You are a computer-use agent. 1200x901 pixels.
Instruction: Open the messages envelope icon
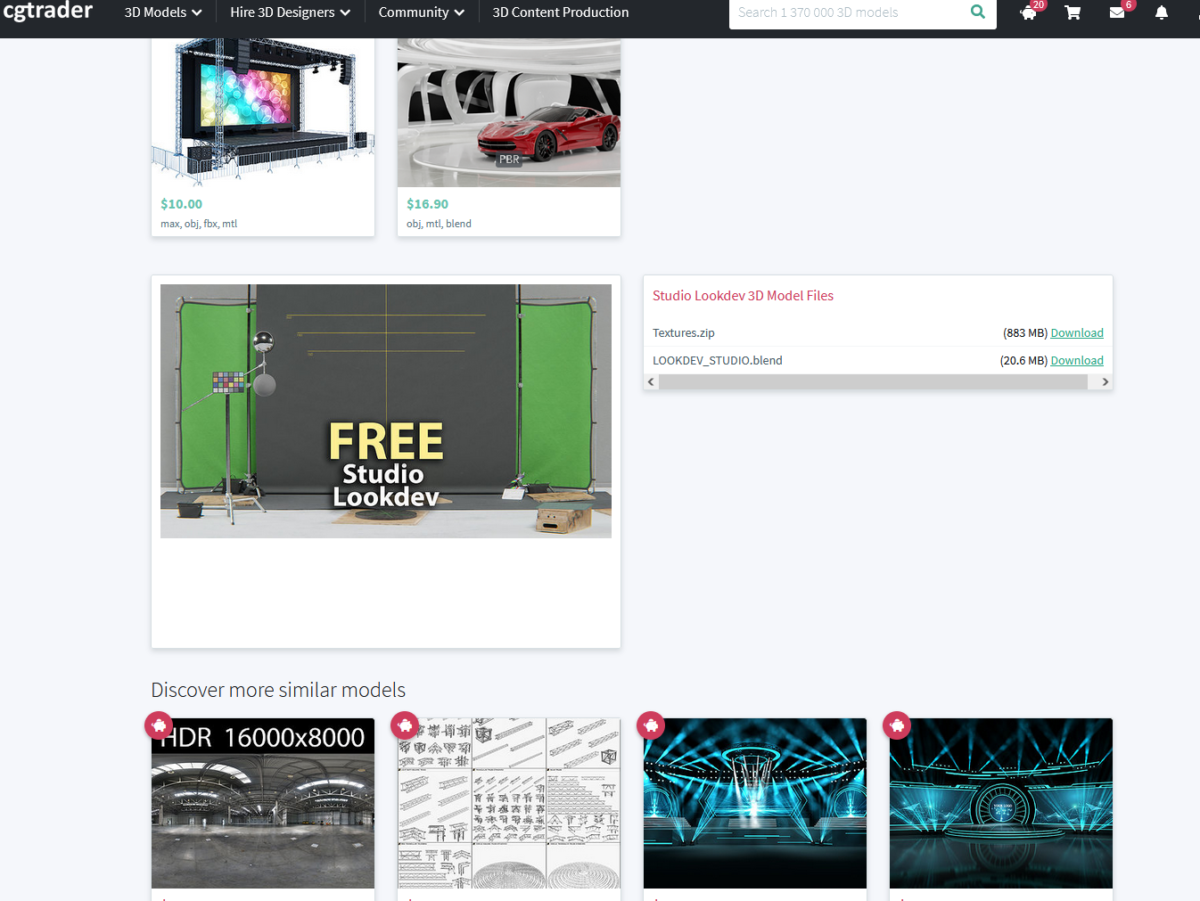tap(1117, 13)
